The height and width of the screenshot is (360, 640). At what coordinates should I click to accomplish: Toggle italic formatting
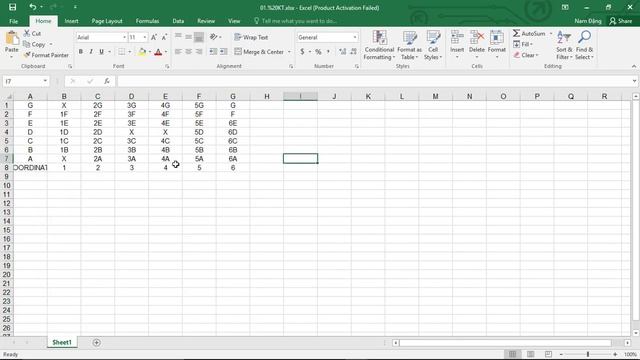[91, 52]
